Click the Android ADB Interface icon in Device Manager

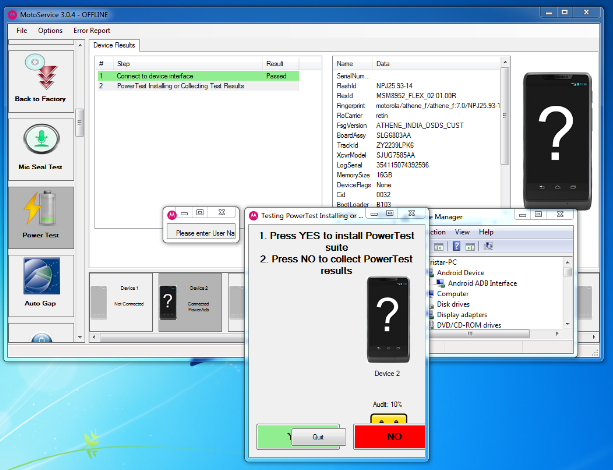[x=440, y=283]
